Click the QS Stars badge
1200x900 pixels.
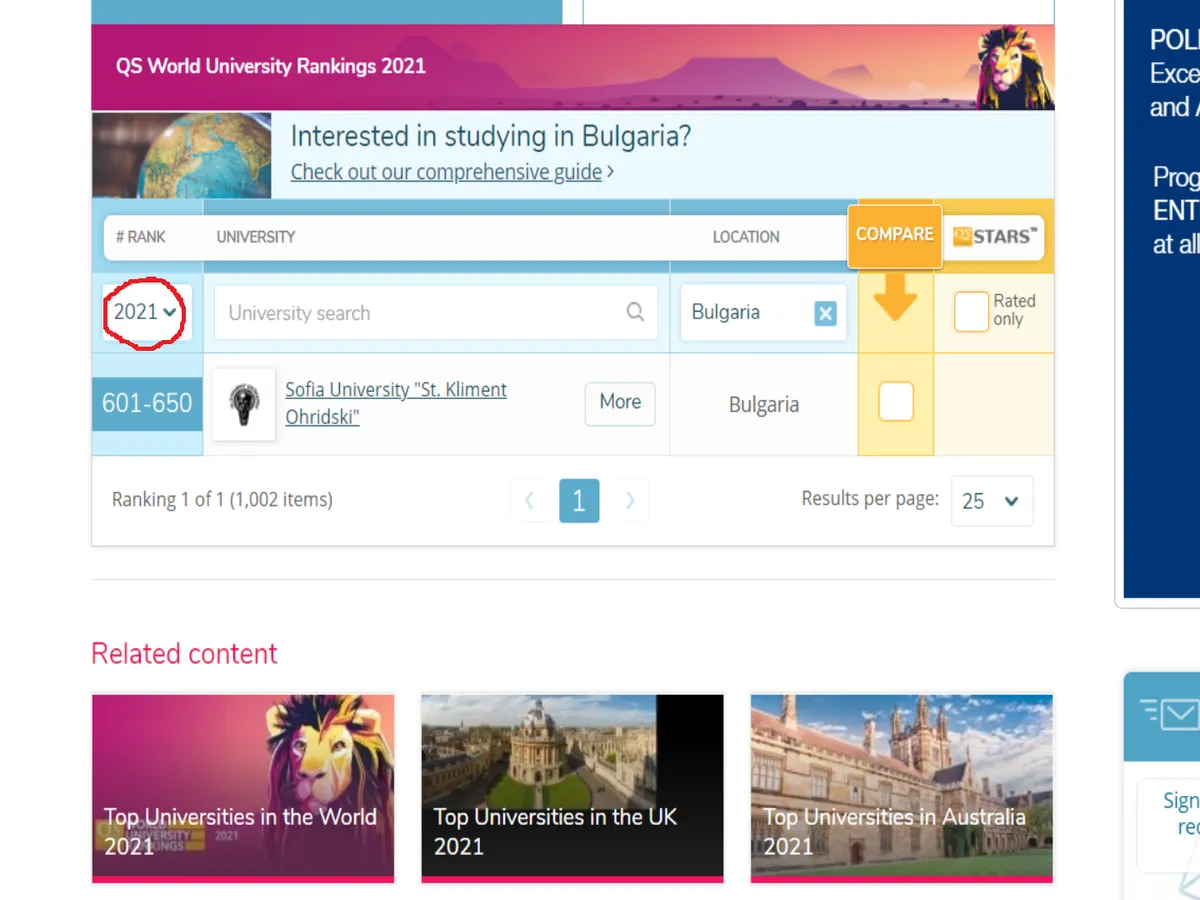coord(993,236)
